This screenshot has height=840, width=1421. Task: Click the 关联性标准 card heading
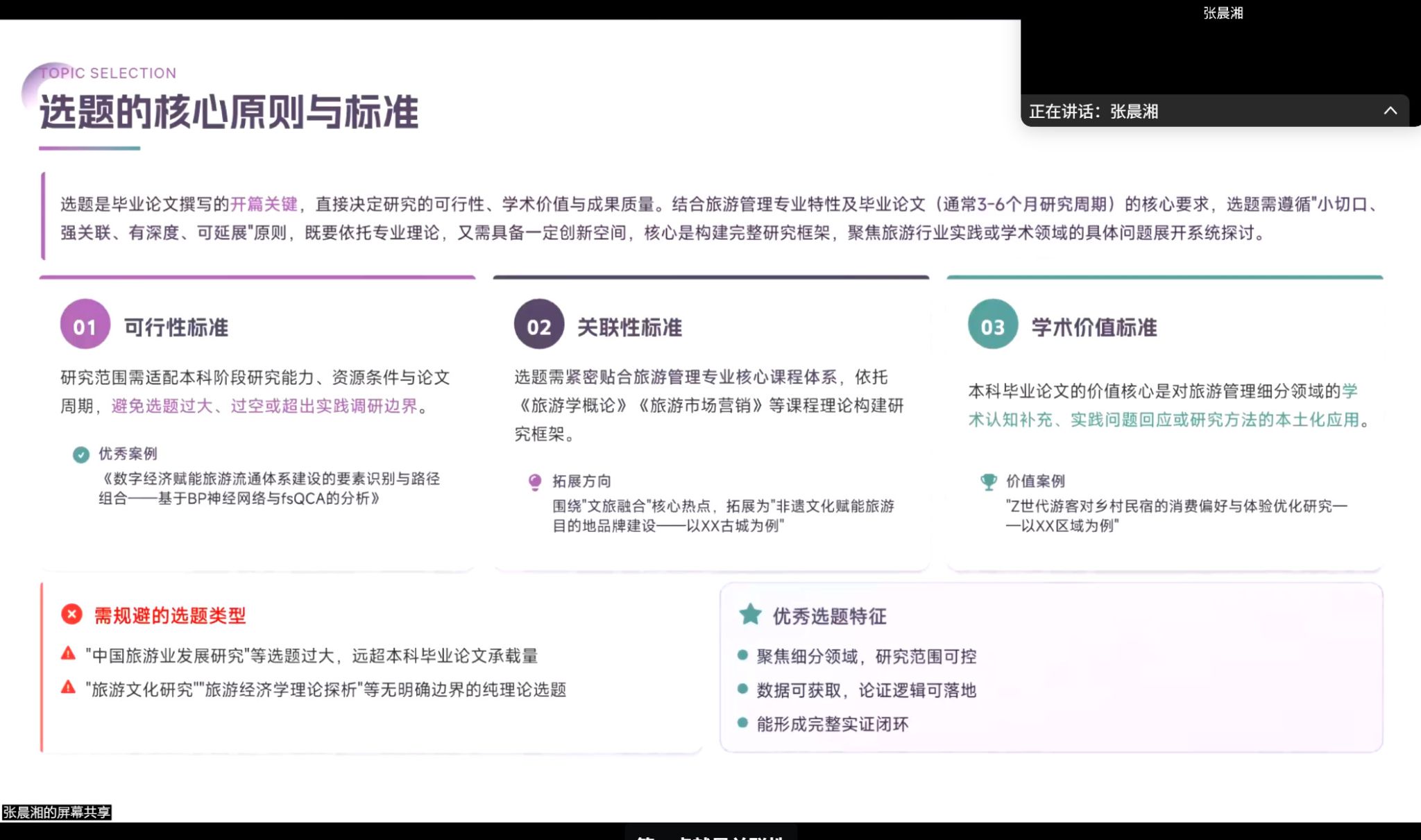(x=629, y=327)
